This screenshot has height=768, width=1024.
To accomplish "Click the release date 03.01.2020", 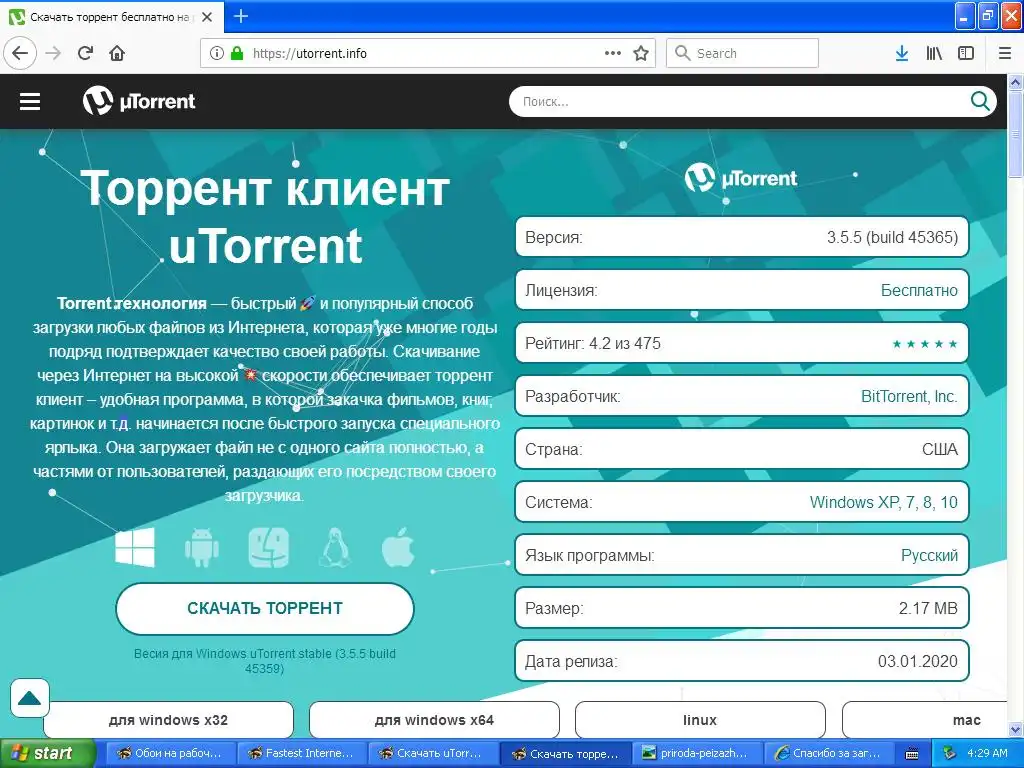I will (x=917, y=661).
